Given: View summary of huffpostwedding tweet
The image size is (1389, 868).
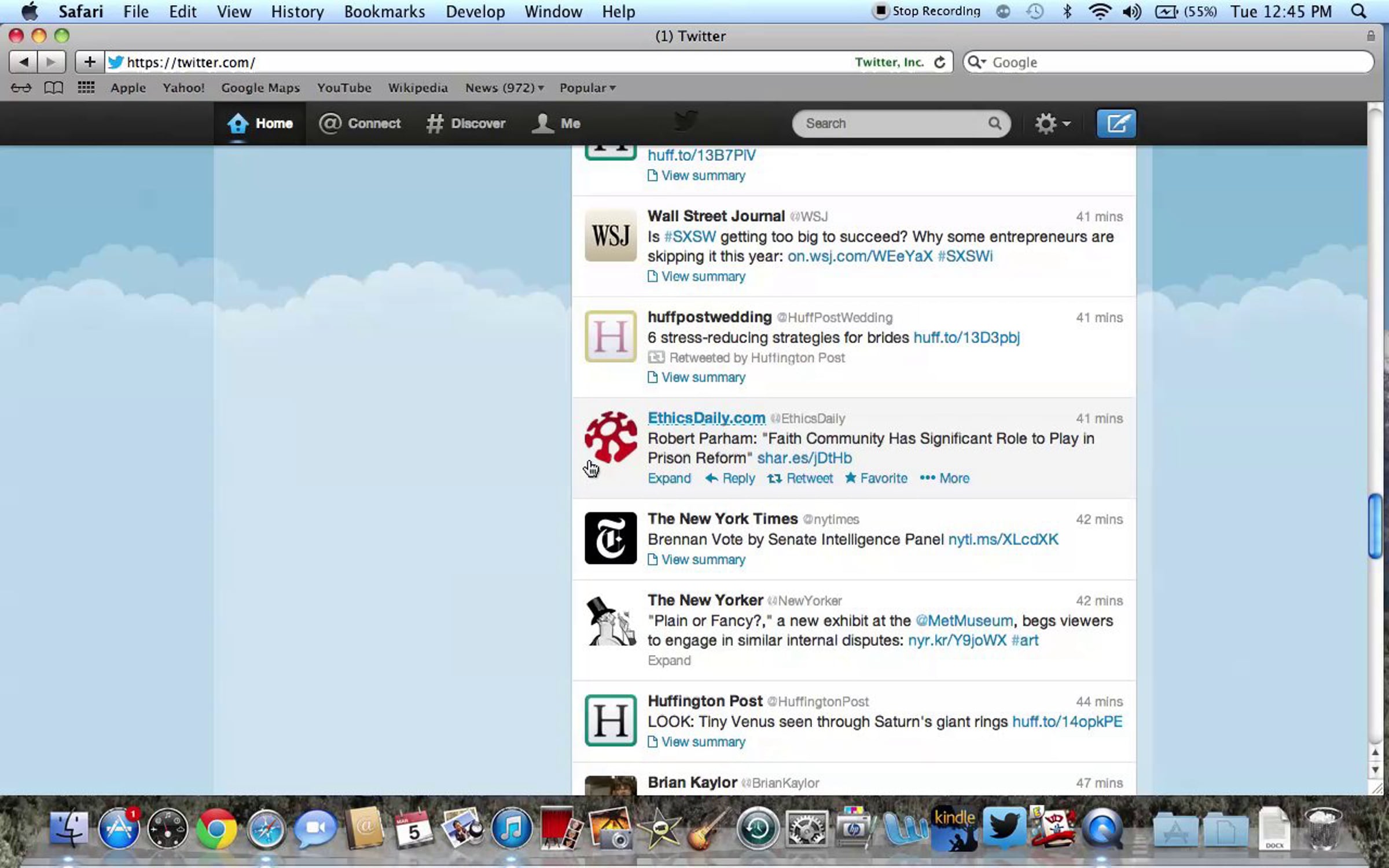Looking at the screenshot, I should [696, 377].
